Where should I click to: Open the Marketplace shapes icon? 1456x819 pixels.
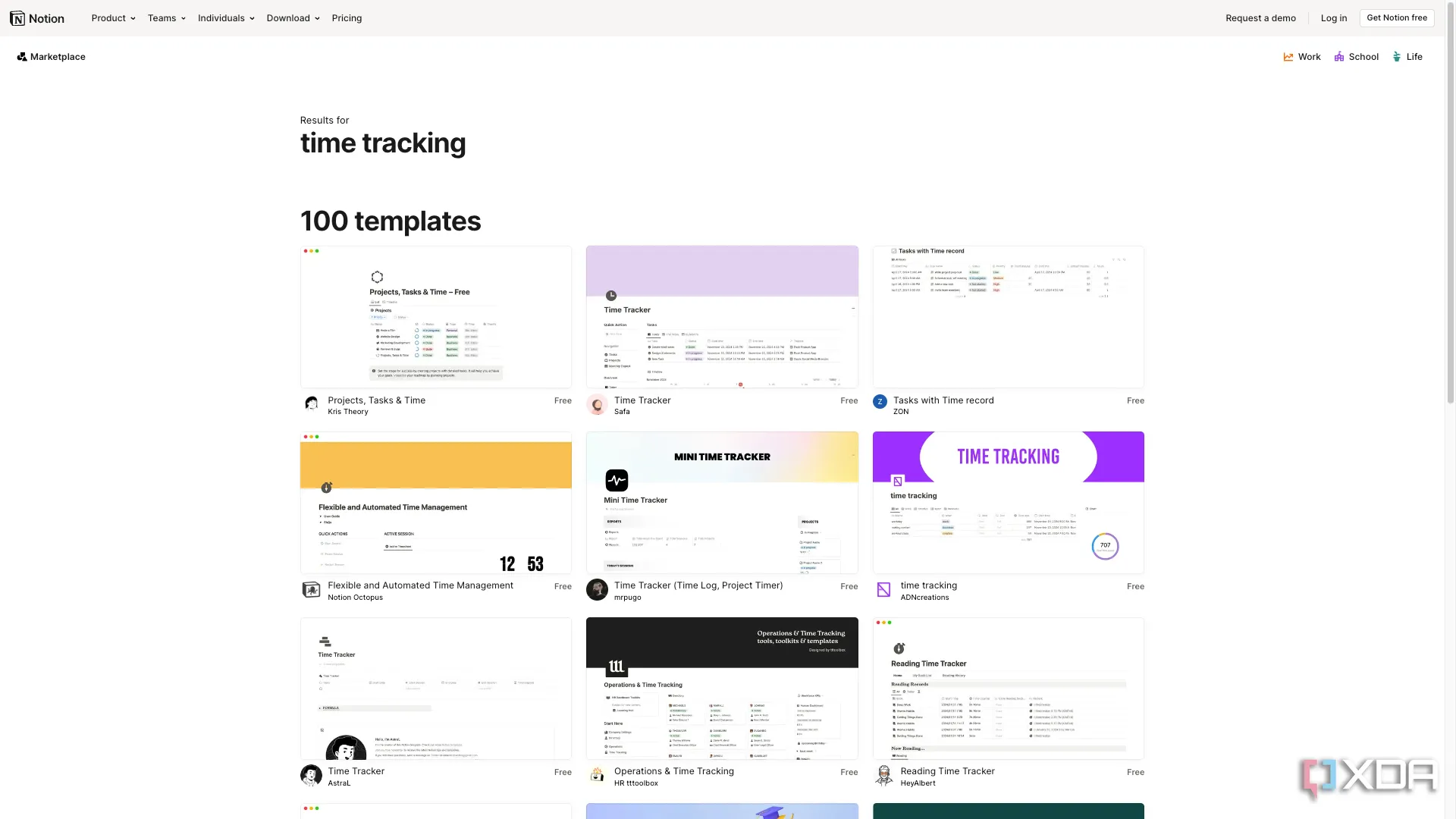tap(22, 57)
